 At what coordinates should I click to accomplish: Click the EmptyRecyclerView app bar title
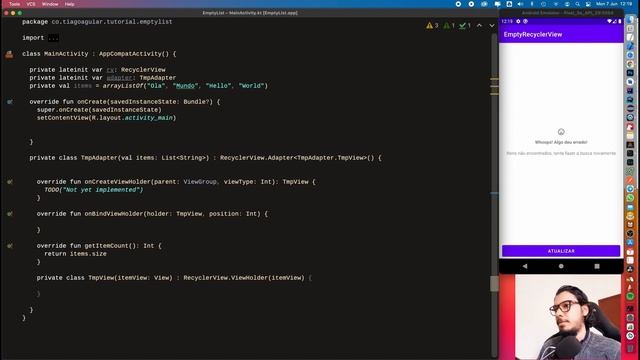[x=533, y=35]
